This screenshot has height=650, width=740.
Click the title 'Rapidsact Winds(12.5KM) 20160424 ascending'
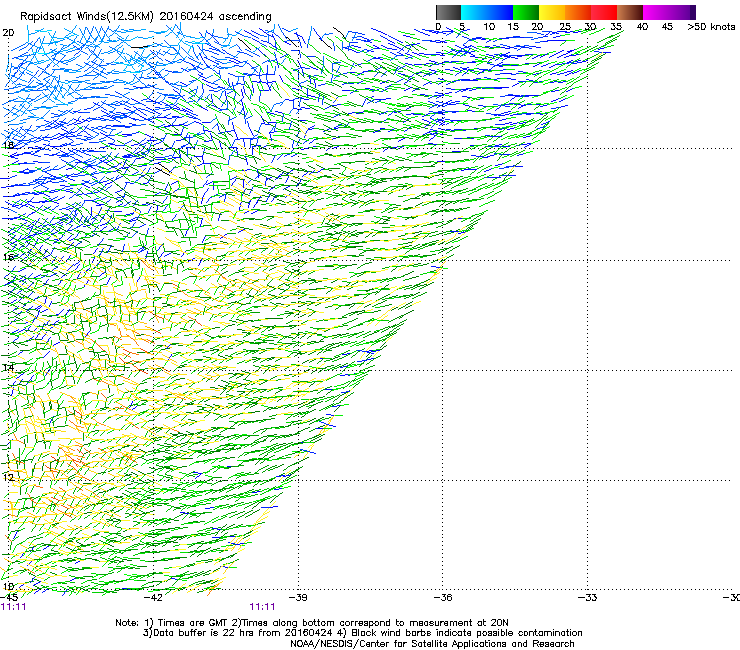pyautogui.click(x=146, y=17)
